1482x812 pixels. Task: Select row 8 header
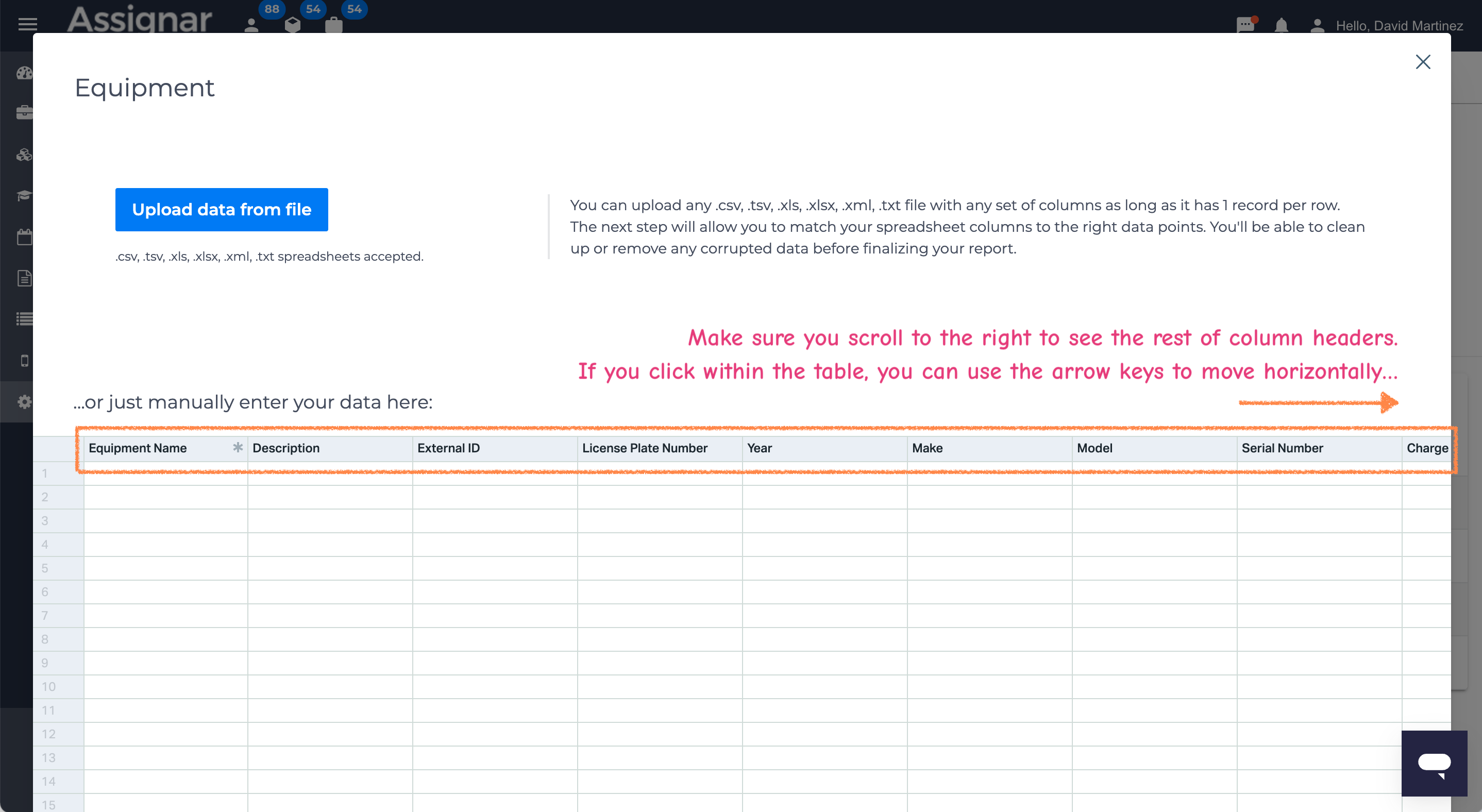pos(58,639)
